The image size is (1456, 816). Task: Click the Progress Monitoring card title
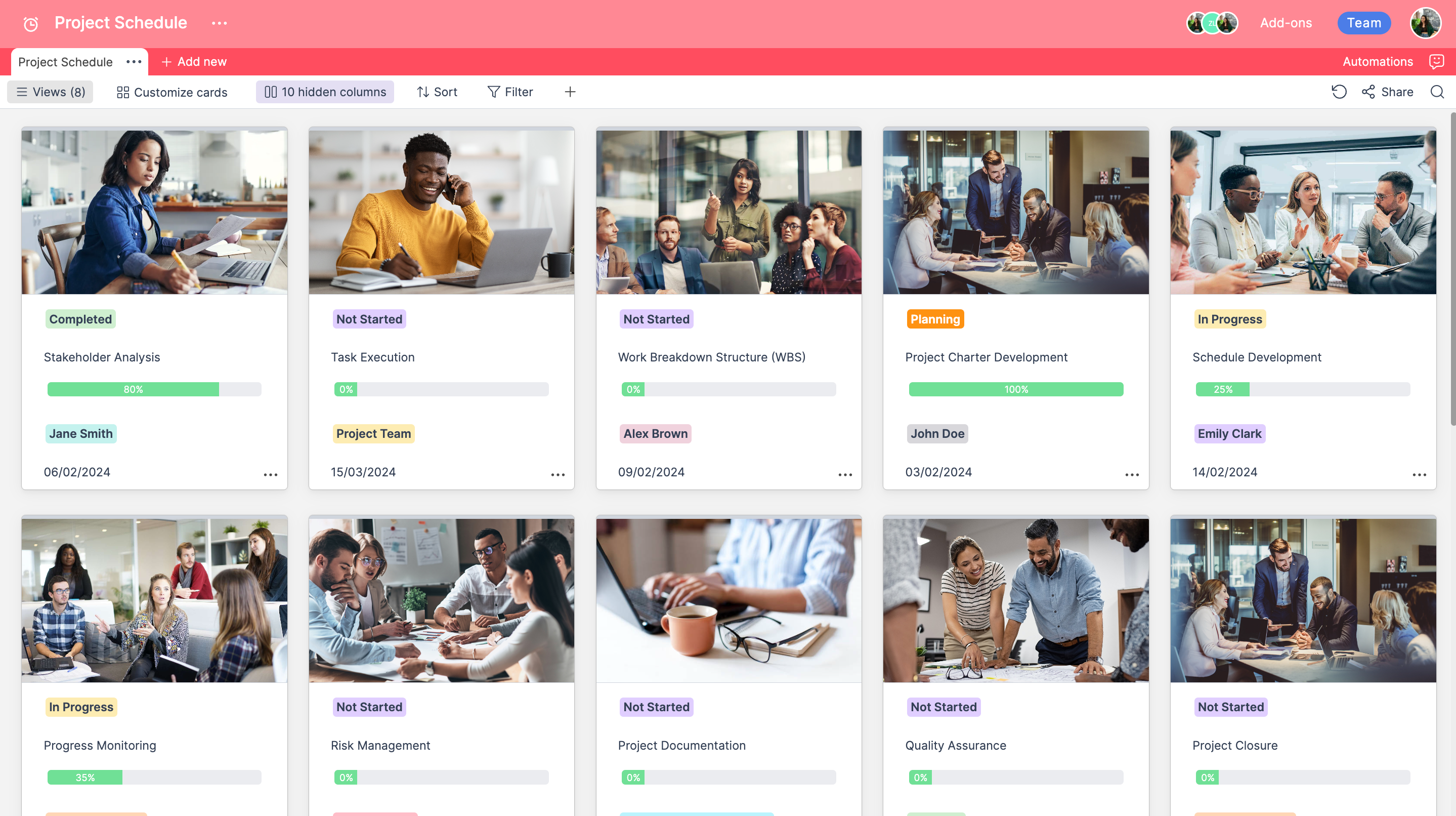[100, 745]
